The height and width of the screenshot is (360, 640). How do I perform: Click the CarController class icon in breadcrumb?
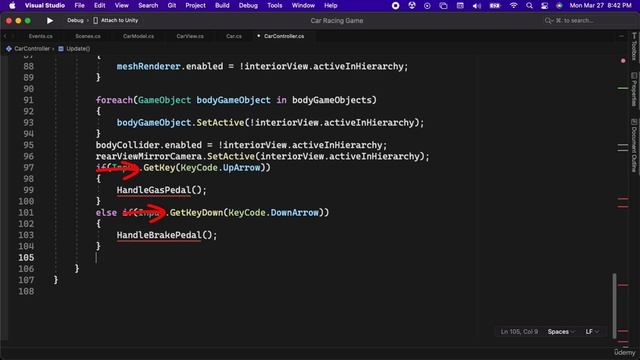click(9, 49)
